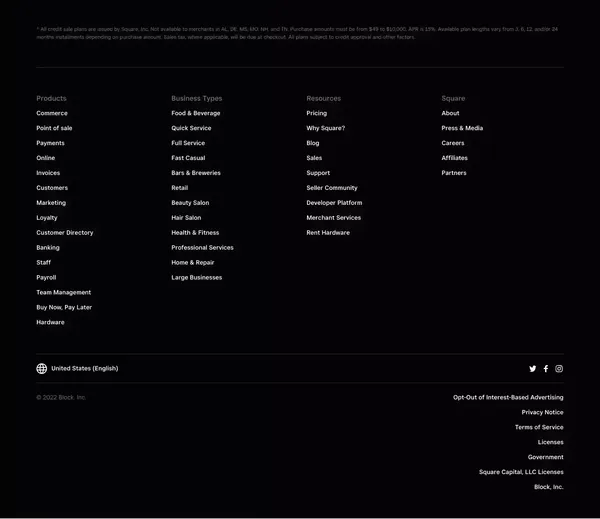Open the Commerce product link

[52, 113]
